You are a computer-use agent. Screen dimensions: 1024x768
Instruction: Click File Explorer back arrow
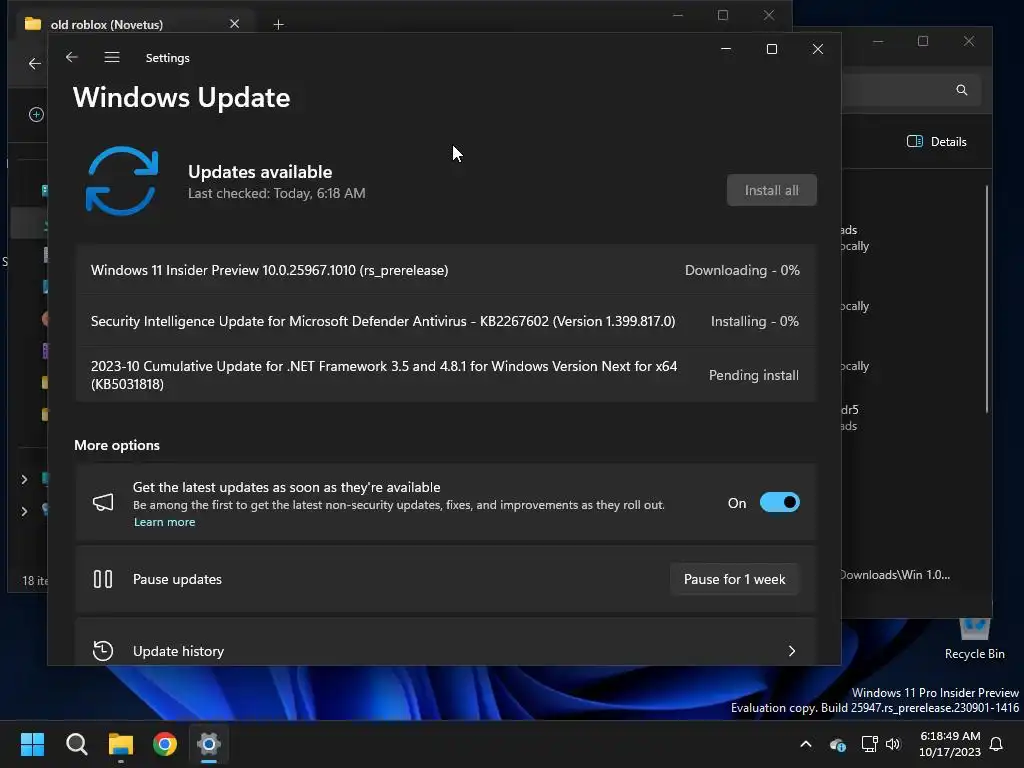coord(35,63)
